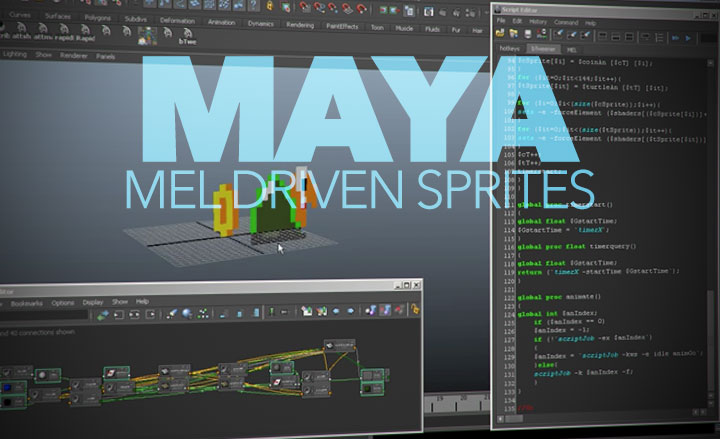This screenshot has width=720, height=439.
Task: Click the input connections icon in node editor toolbar
Action: click(118, 315)
